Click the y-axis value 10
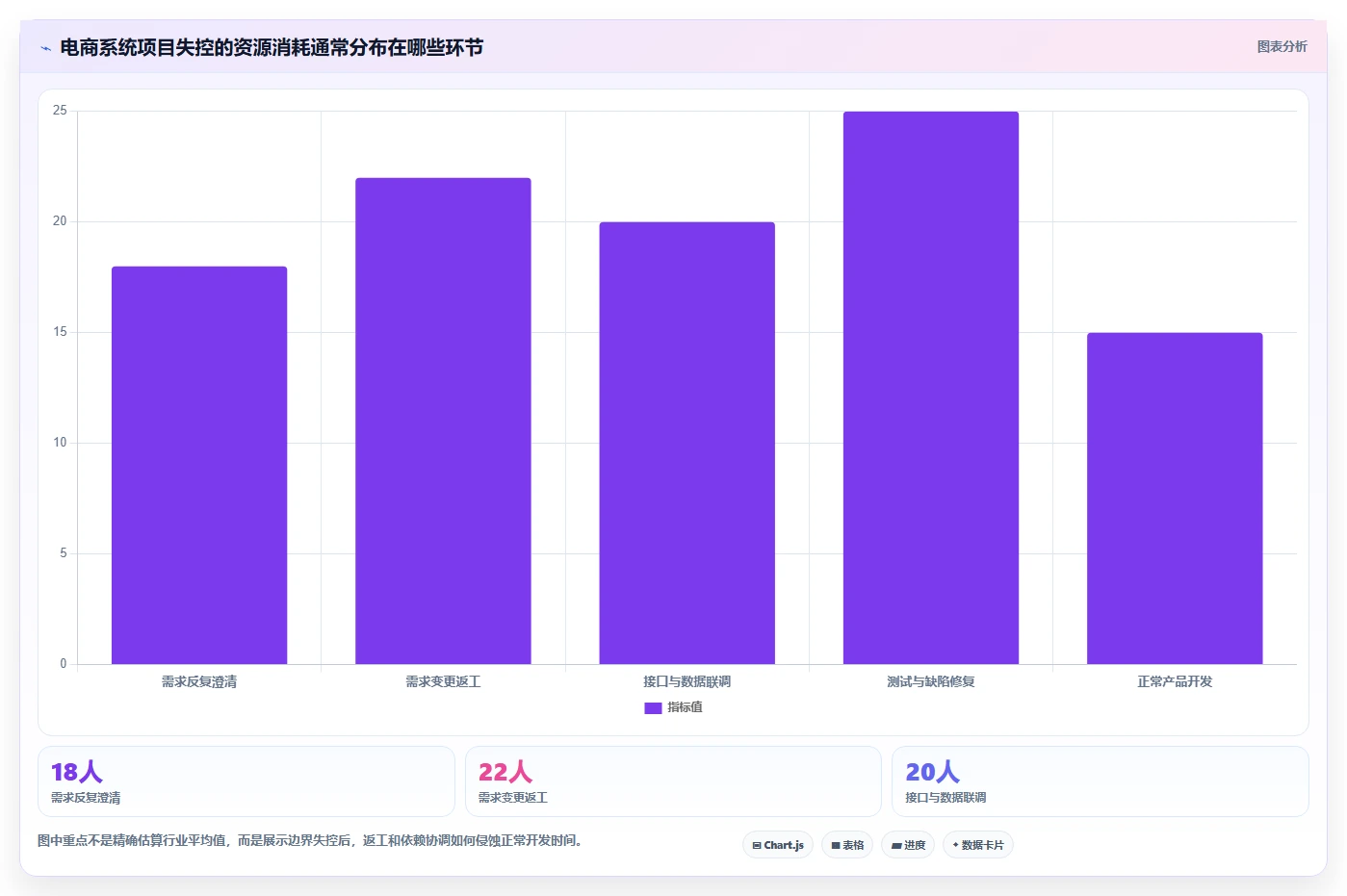This screenshot has height=896, width=1347. click(x=60, y=443)
